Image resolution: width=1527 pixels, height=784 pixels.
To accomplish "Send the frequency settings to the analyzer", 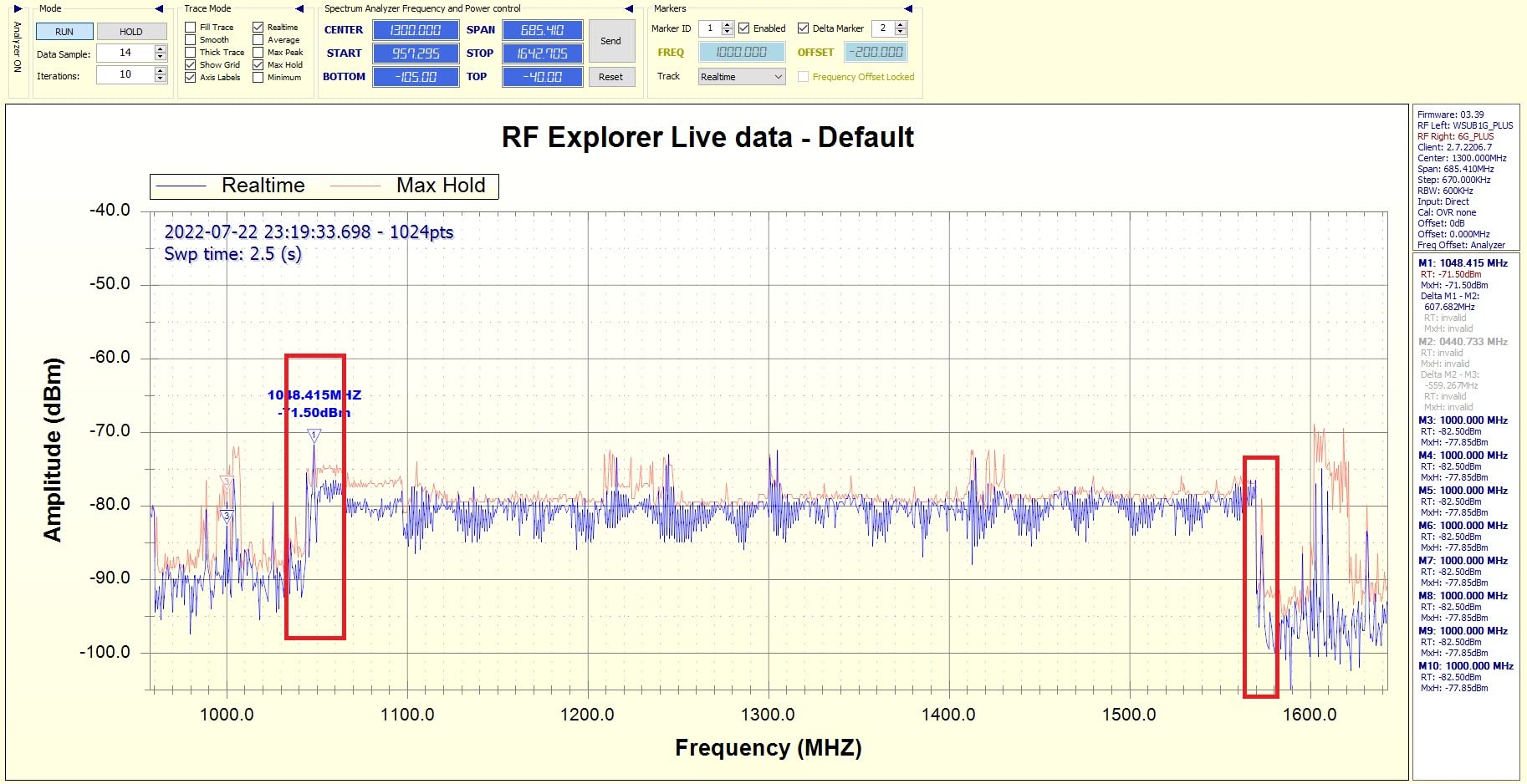I will [610, 41].
